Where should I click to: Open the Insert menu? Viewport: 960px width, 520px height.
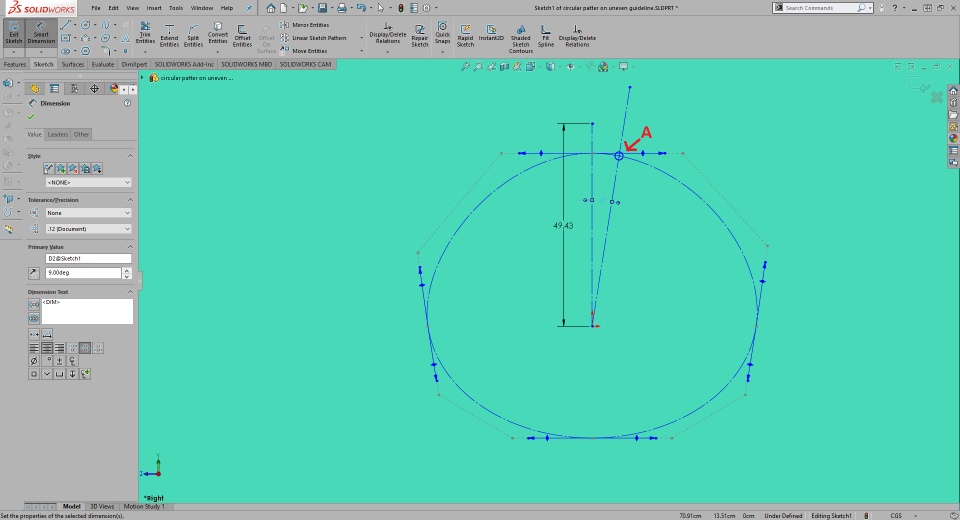click(x=154, y=8)
